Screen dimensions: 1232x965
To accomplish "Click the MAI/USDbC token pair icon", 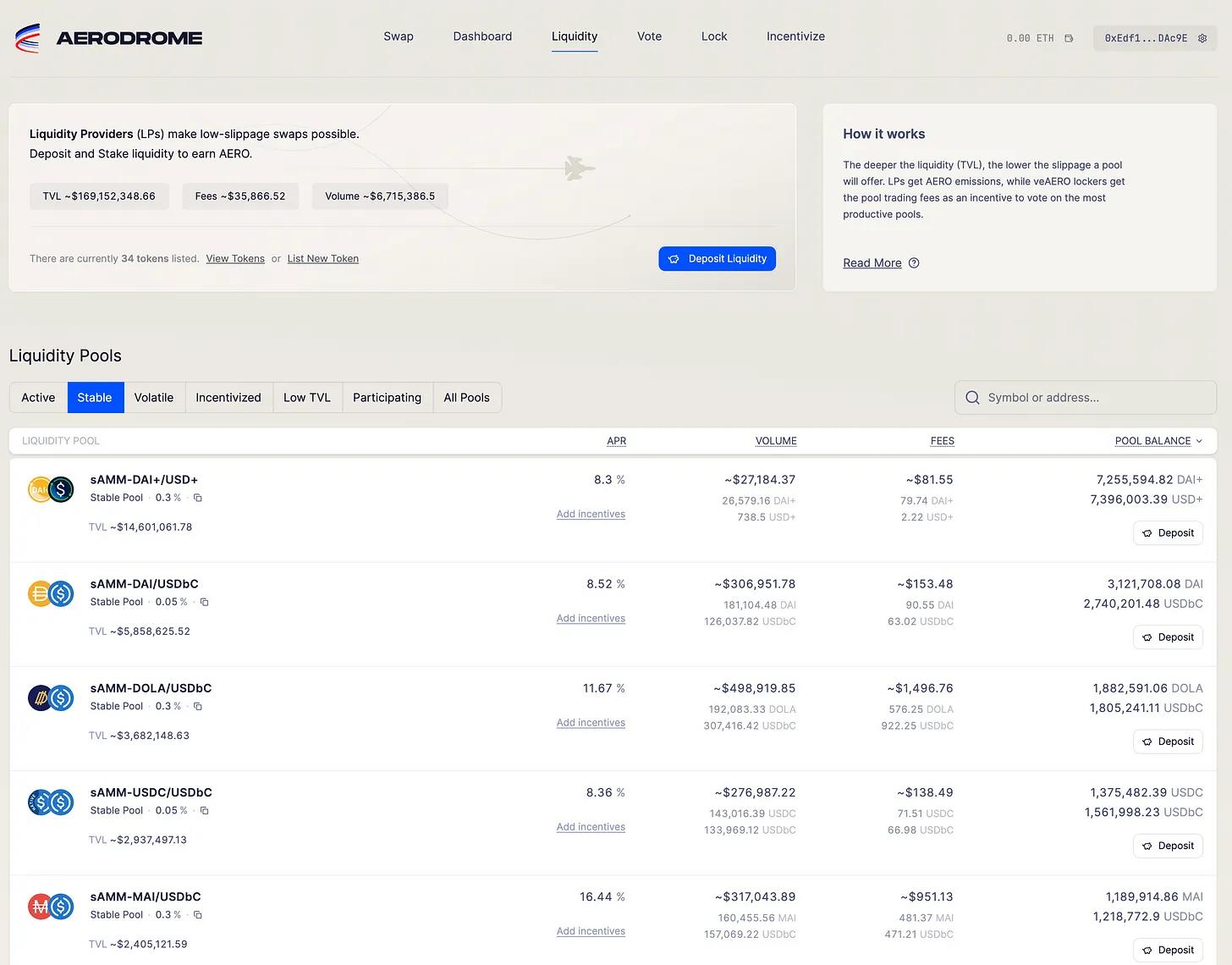I will [x=51, y=907].
